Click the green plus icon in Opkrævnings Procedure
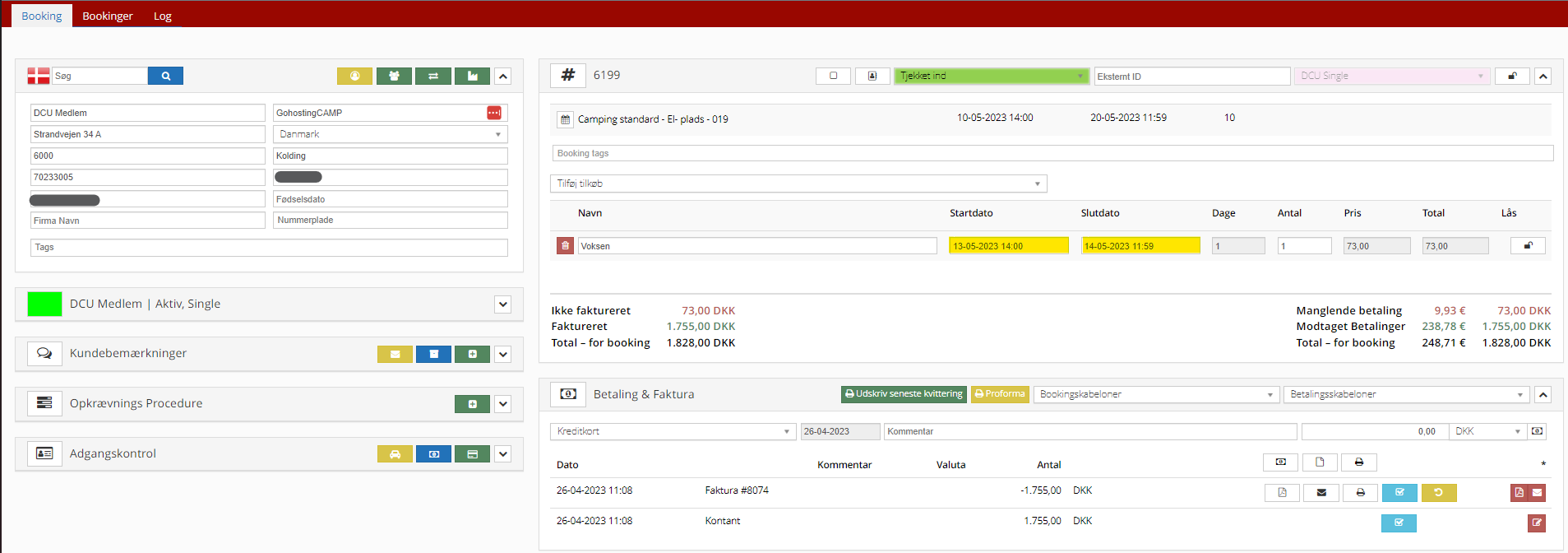 pos(472,404)
